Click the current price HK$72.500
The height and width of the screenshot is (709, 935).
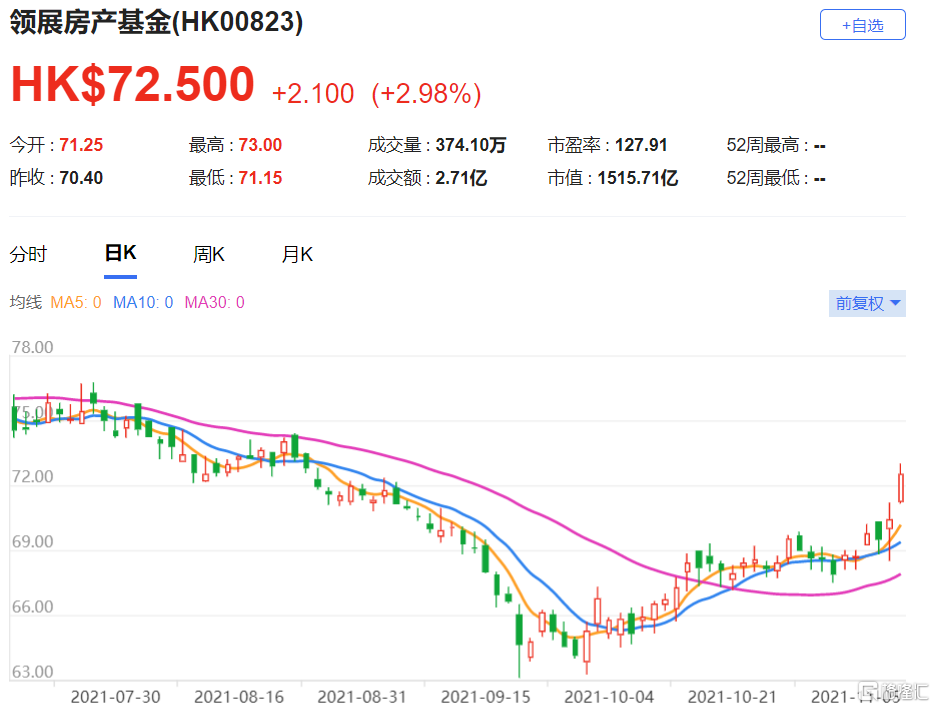coord(132,84)
